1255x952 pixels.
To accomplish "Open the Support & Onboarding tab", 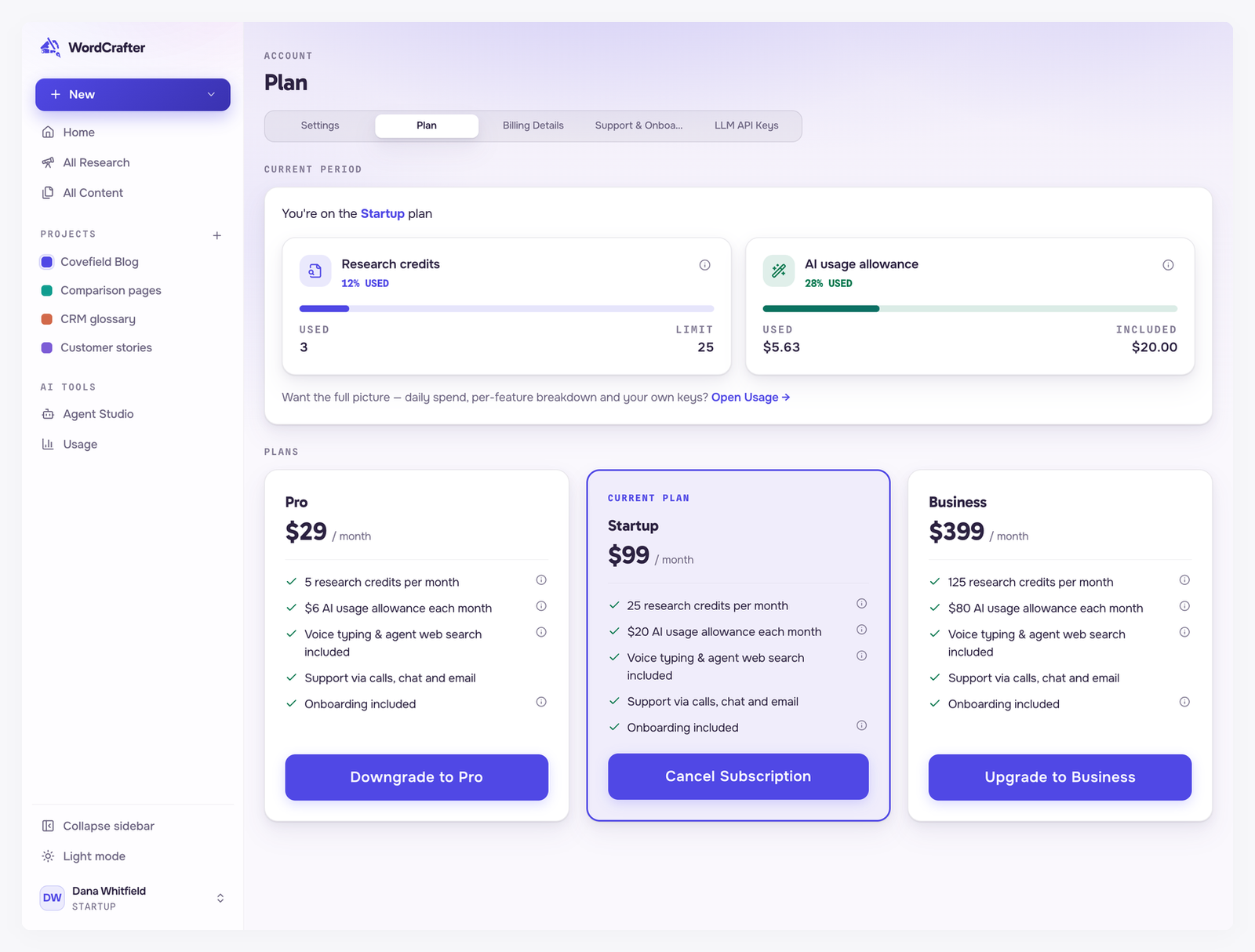I will pyautogui.click(x=639, y=125).
